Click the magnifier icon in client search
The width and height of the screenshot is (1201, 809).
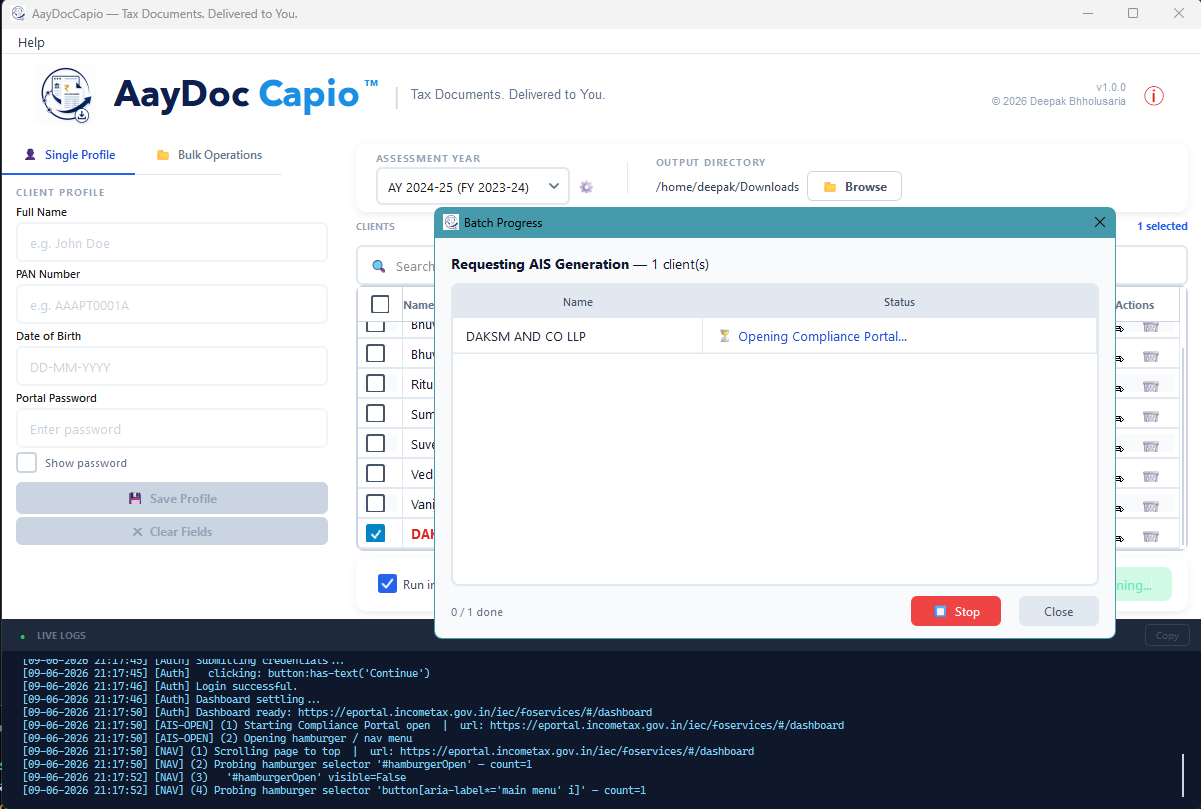tap(379, 266)
